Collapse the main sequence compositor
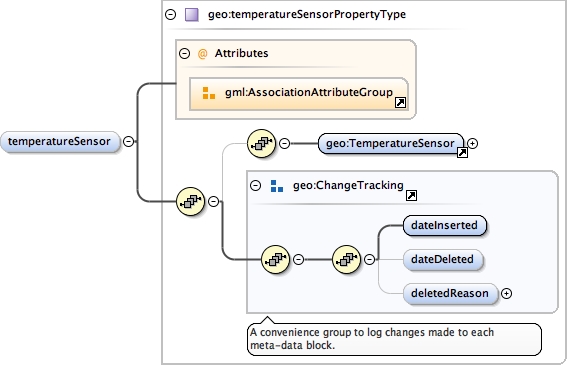 coord(214,201)
